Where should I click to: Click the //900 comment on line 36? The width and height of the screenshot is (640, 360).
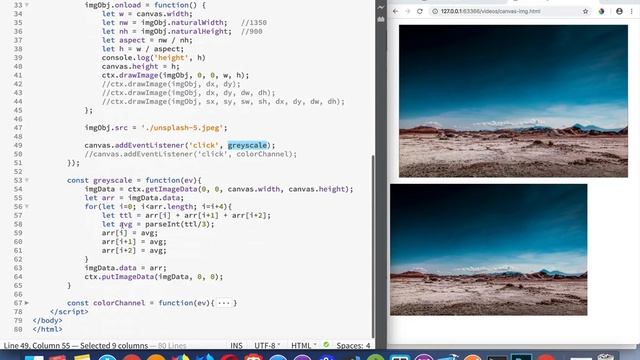tap(252, 31)
